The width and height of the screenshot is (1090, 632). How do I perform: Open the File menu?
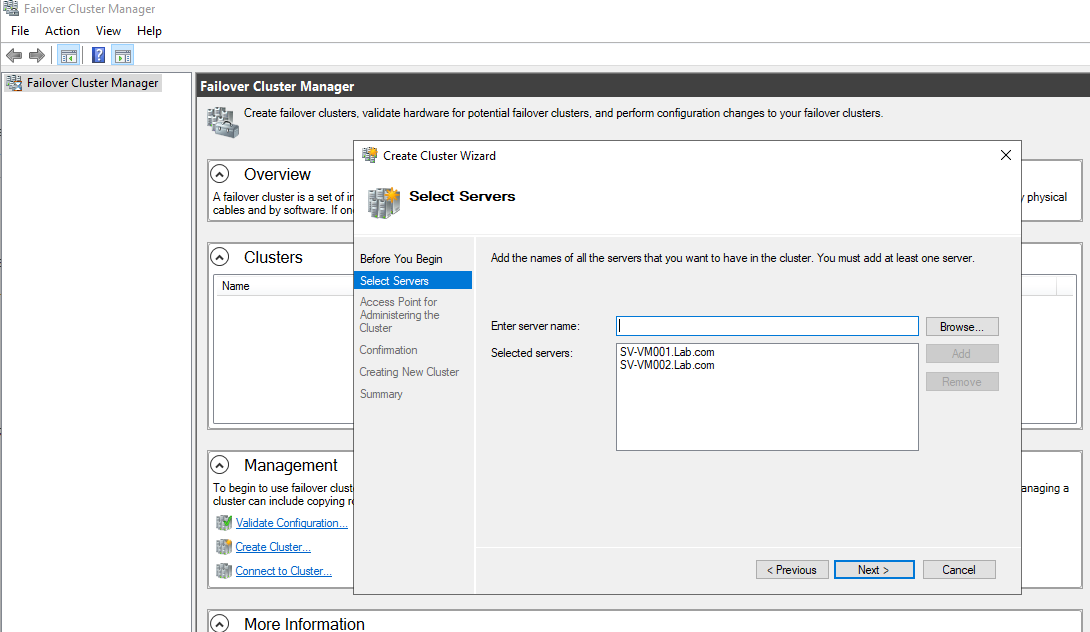[20, 31]
